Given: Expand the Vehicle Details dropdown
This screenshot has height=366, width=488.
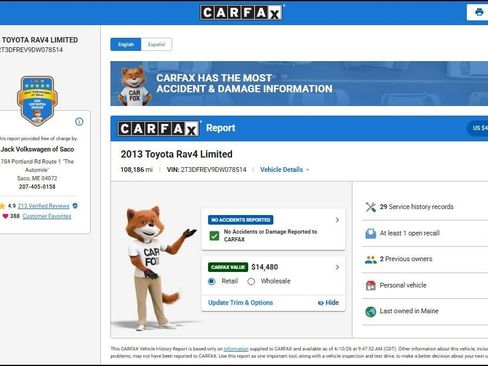Looking at the screenshot, I should [x=285, y=170].
